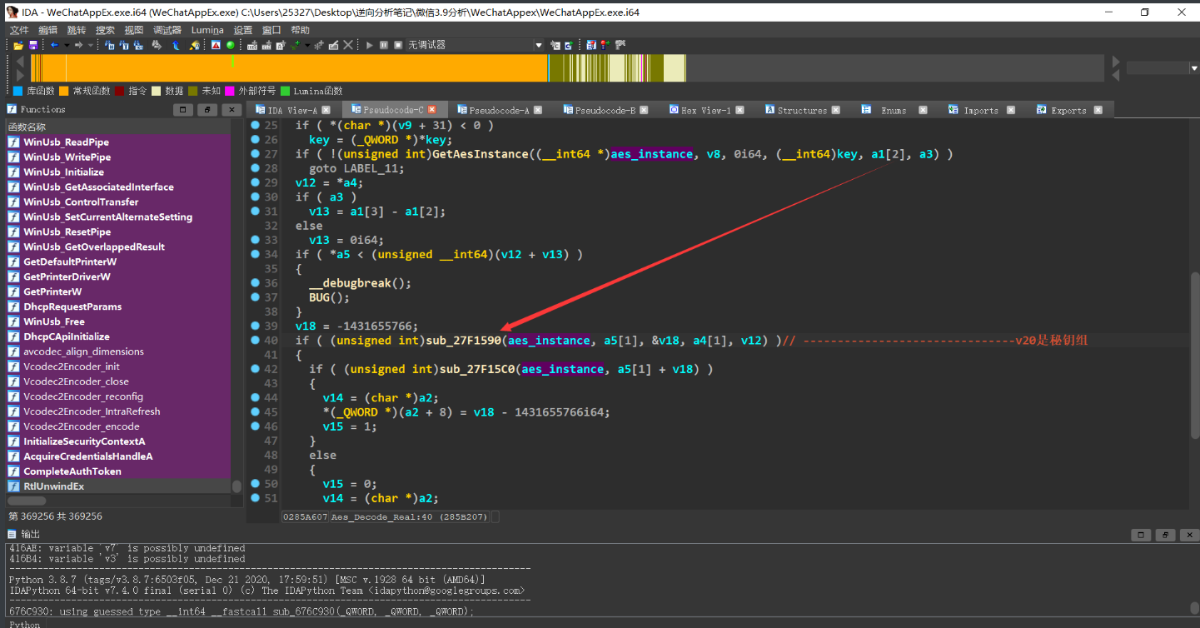
Task: Pause the process with the pause icon
Action: pyautogui.click(x=383, y=45)
